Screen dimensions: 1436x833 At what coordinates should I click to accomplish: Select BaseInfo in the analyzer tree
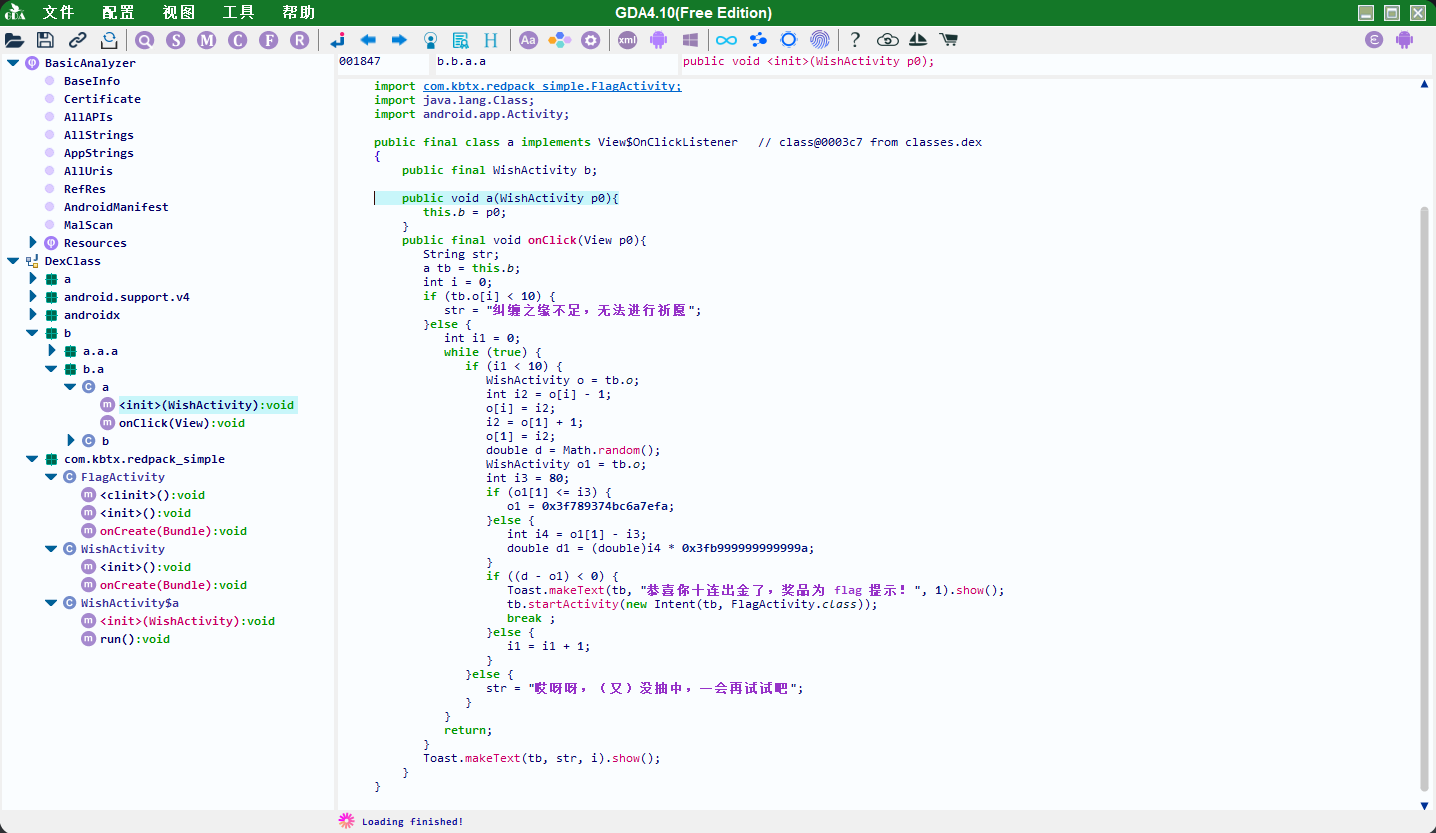pyautogui.click(x=92, y=81)
